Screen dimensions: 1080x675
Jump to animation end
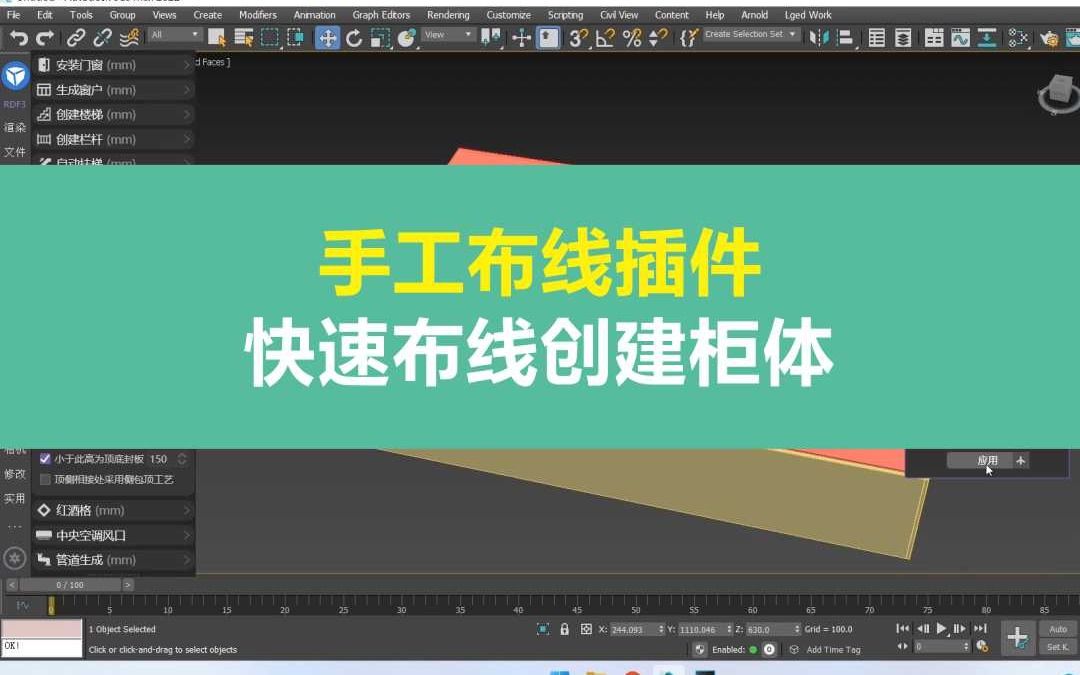(x=980, y=628)
